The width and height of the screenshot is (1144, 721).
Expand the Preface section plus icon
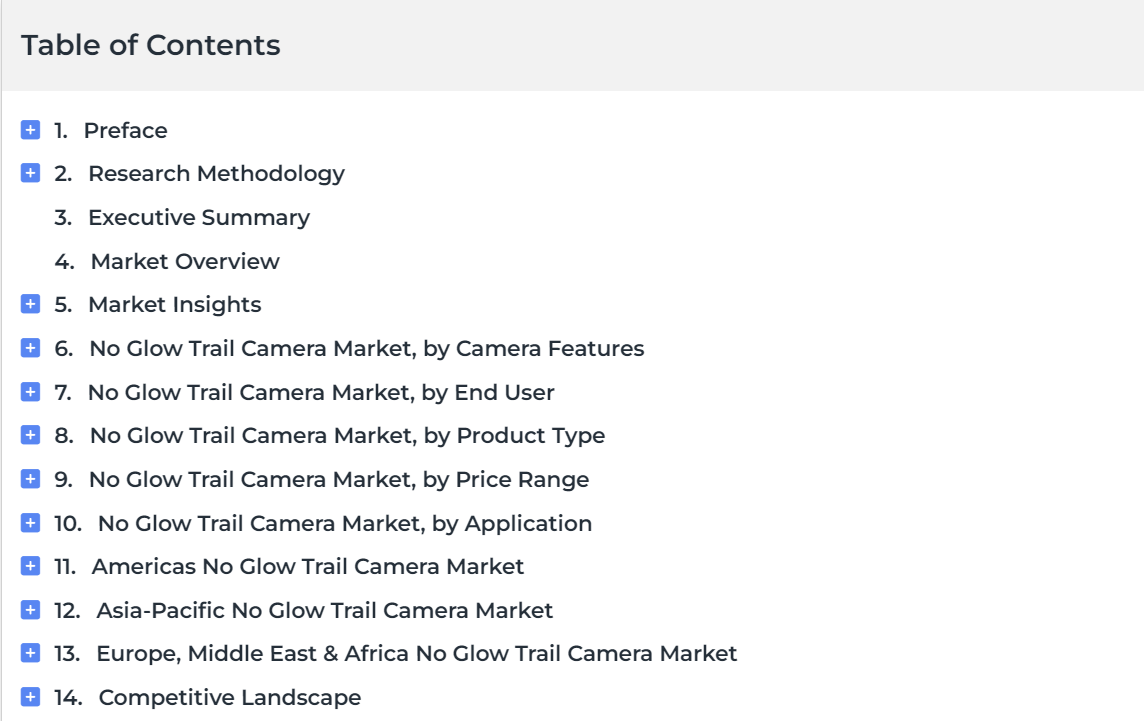pyautogui.click(x=30, y=130)
